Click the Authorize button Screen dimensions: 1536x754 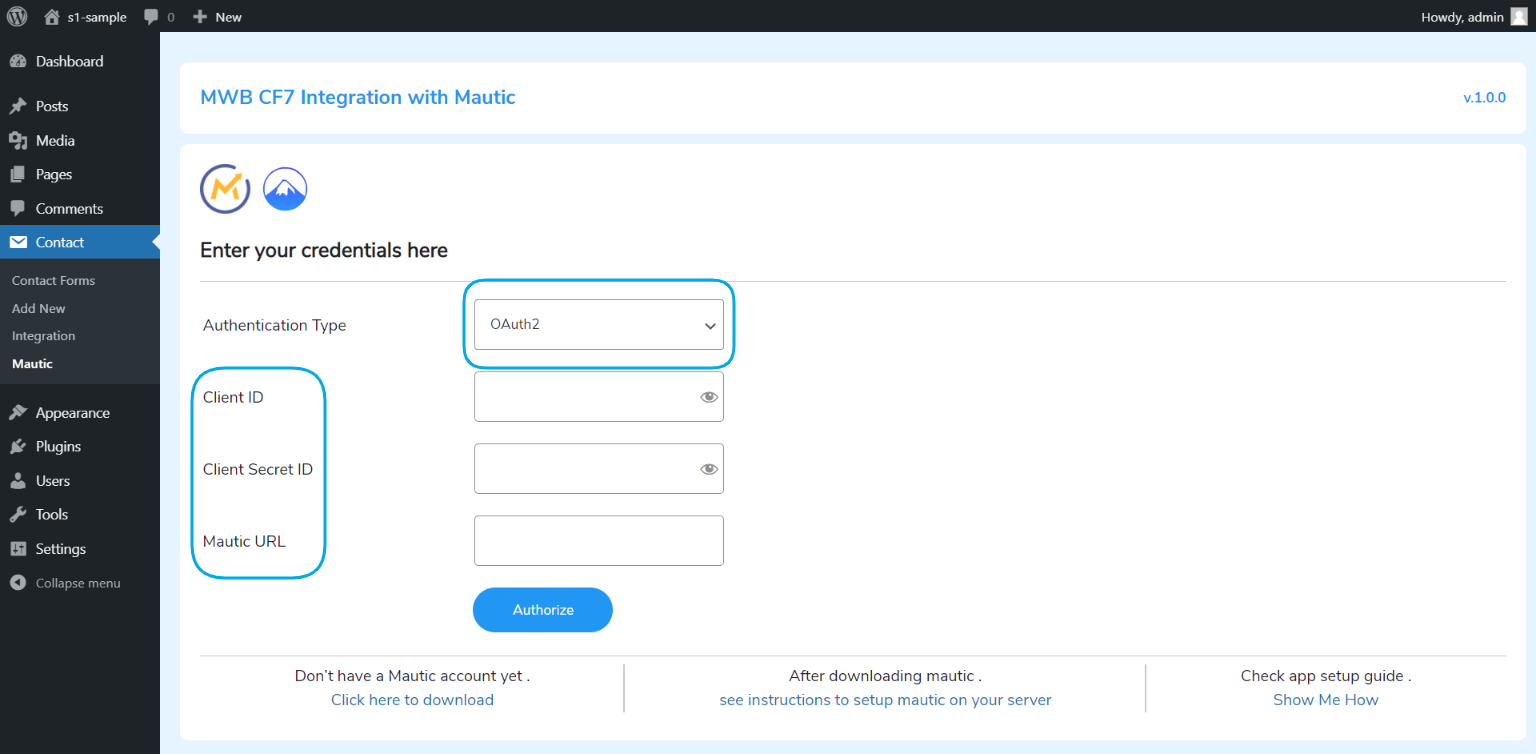[x=543, y=610]
